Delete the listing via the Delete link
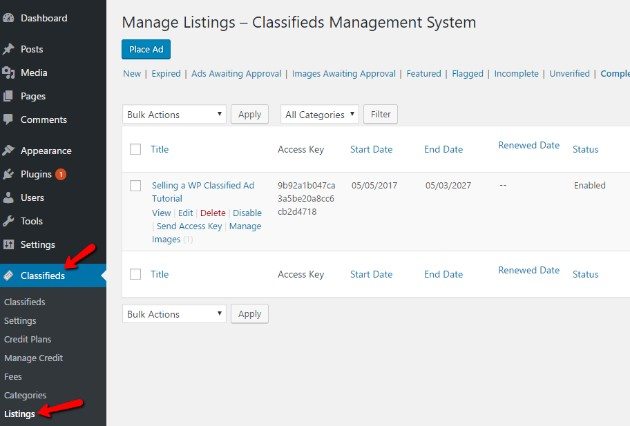630x426 pixels. click(x=213, y=213)
